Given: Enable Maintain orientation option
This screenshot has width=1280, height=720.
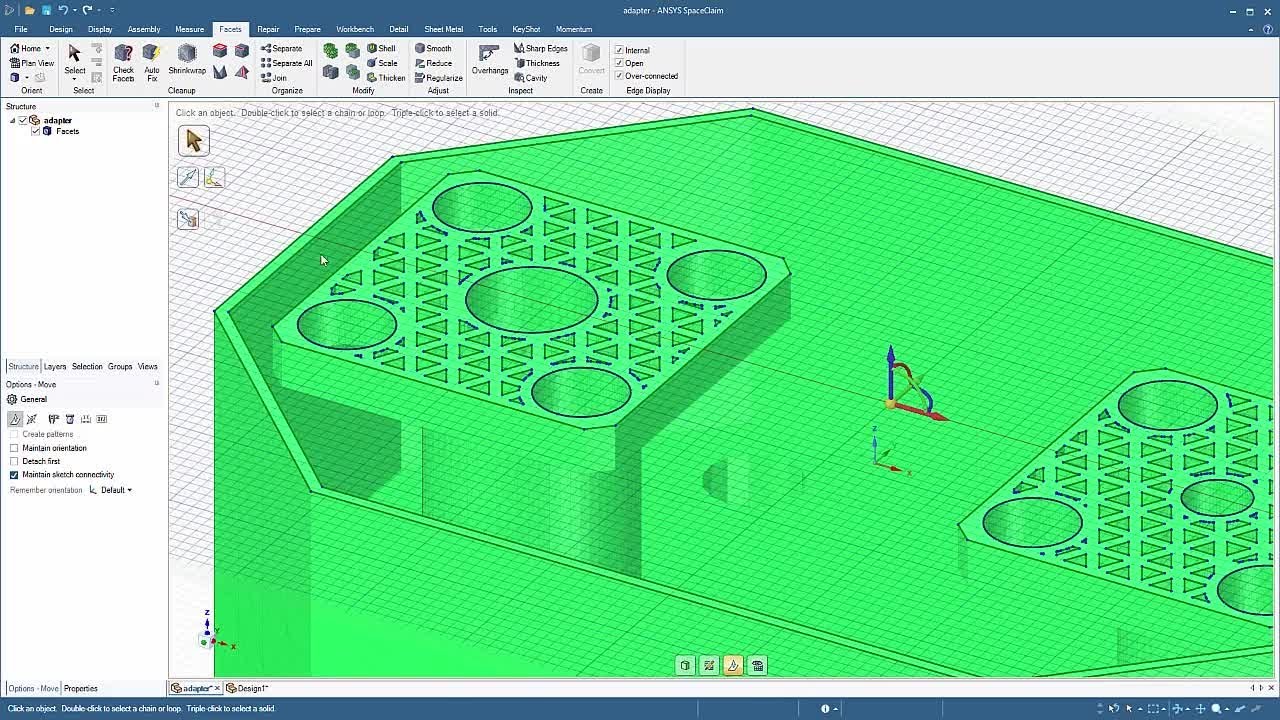Looking at the screenshot, I should click(x=14, y=448).
